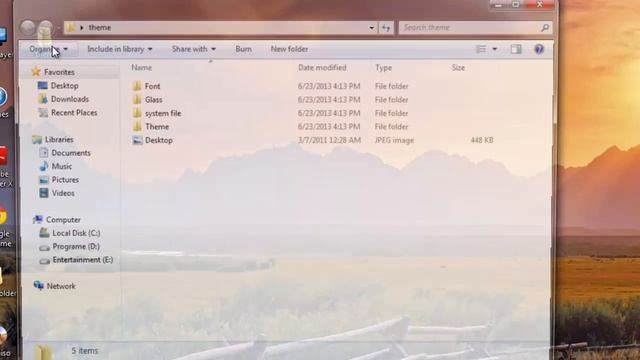Click the Glass folder name

pyautogui.click(x=153, y=100)
